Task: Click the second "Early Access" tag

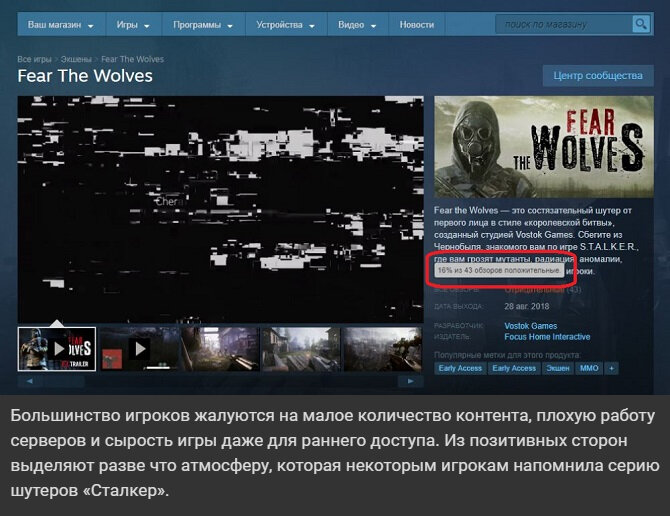Action: coord(514,368)
